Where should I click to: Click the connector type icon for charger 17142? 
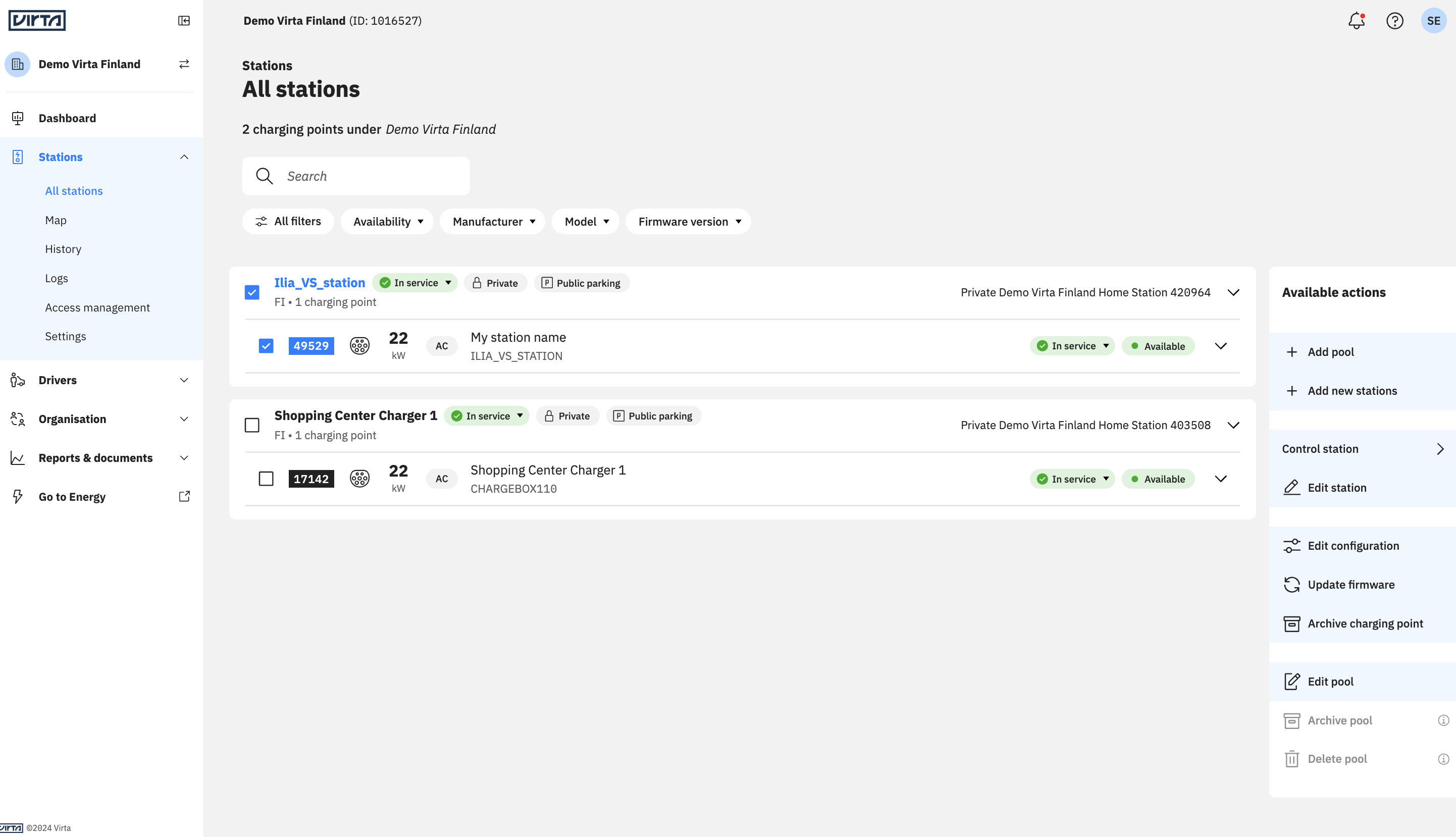(360, 478)
